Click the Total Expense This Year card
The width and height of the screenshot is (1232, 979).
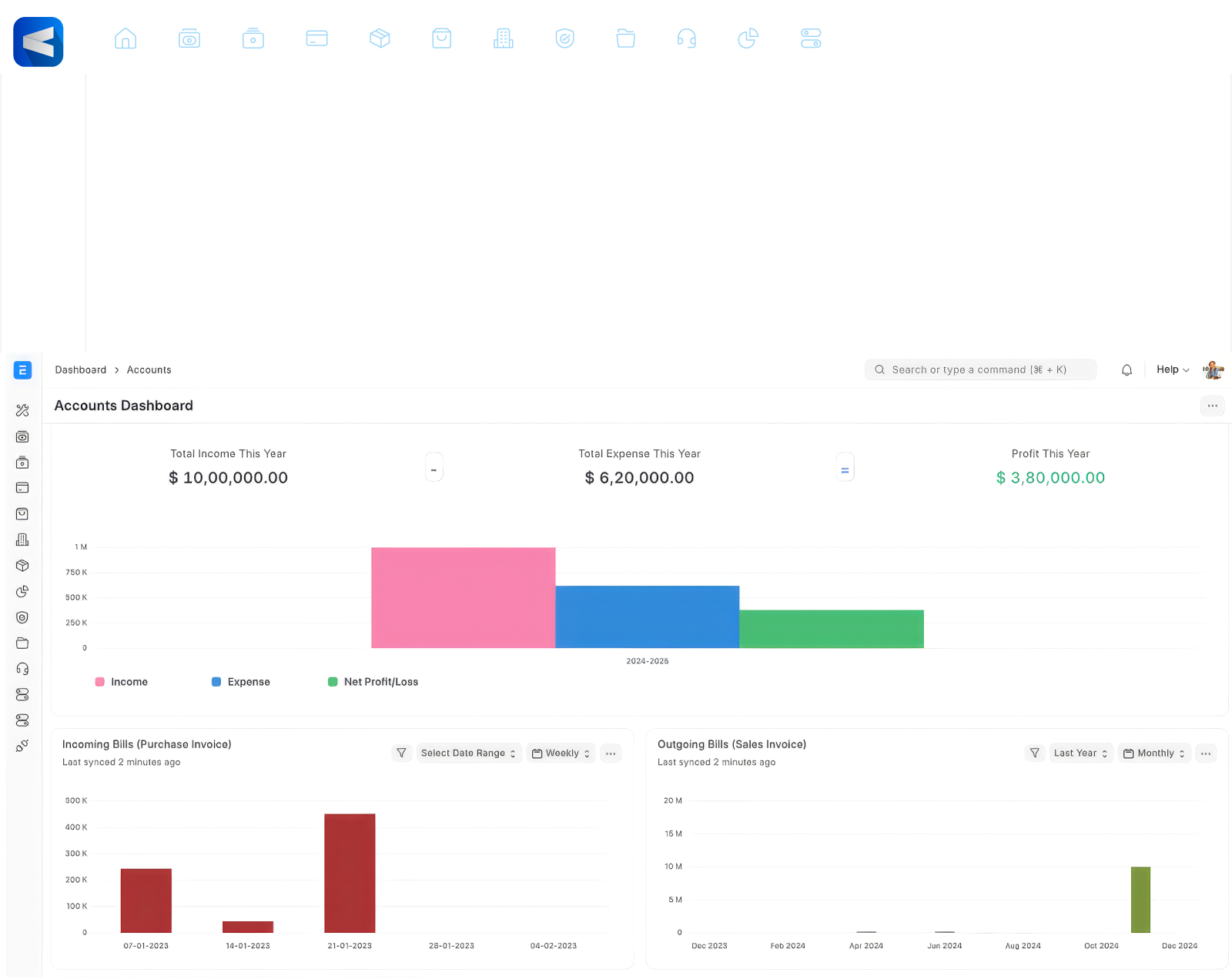coord(640,467)
